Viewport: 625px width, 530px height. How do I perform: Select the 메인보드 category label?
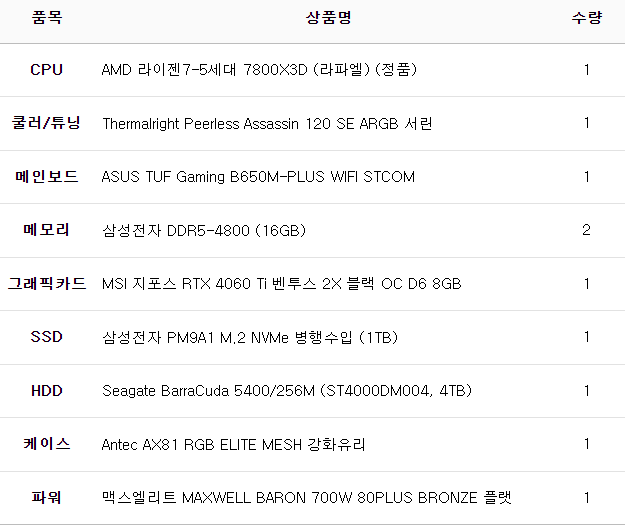click(46, 177)
